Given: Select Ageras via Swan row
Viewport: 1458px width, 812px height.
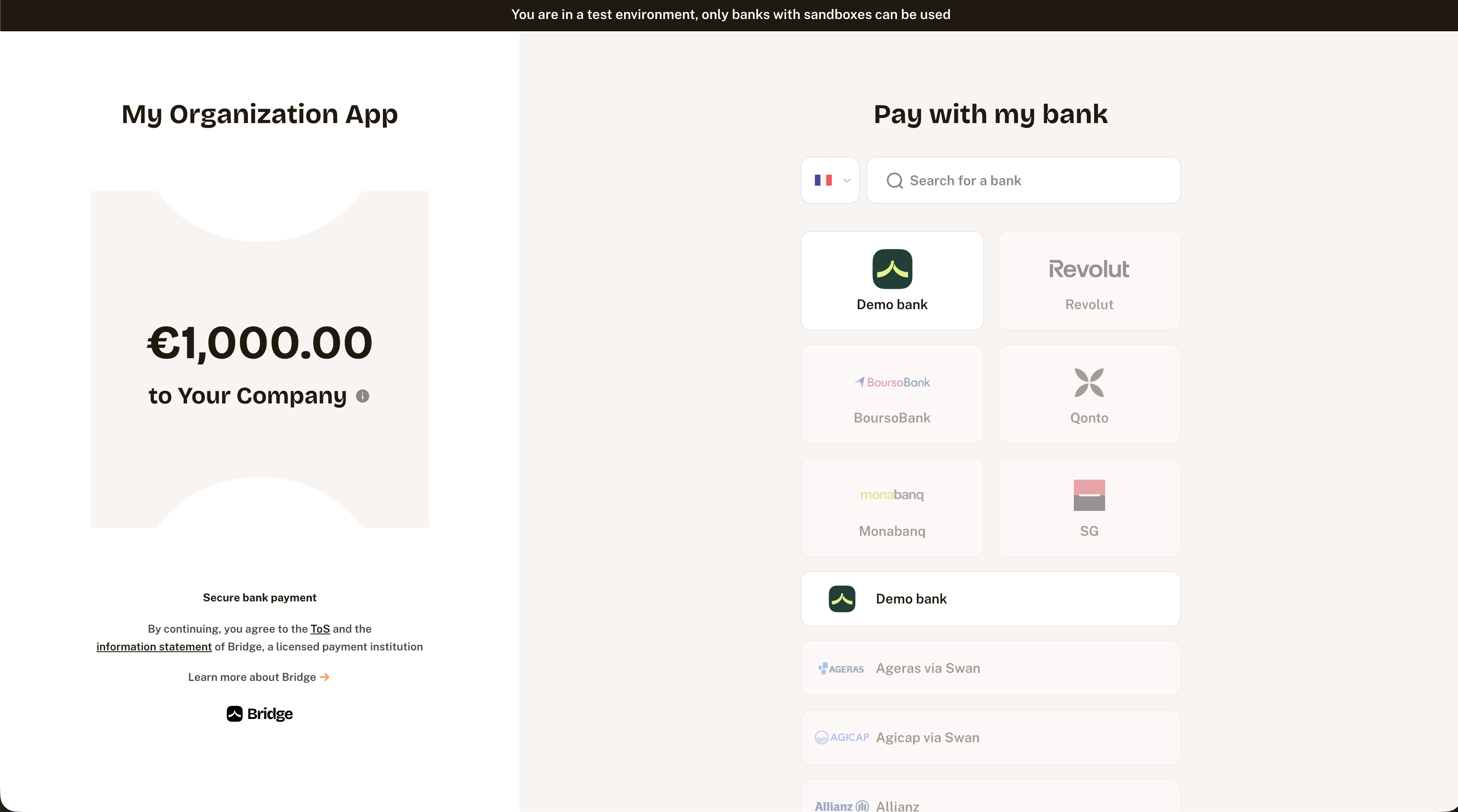Looking at the screenshot, I should click(990, 668).
